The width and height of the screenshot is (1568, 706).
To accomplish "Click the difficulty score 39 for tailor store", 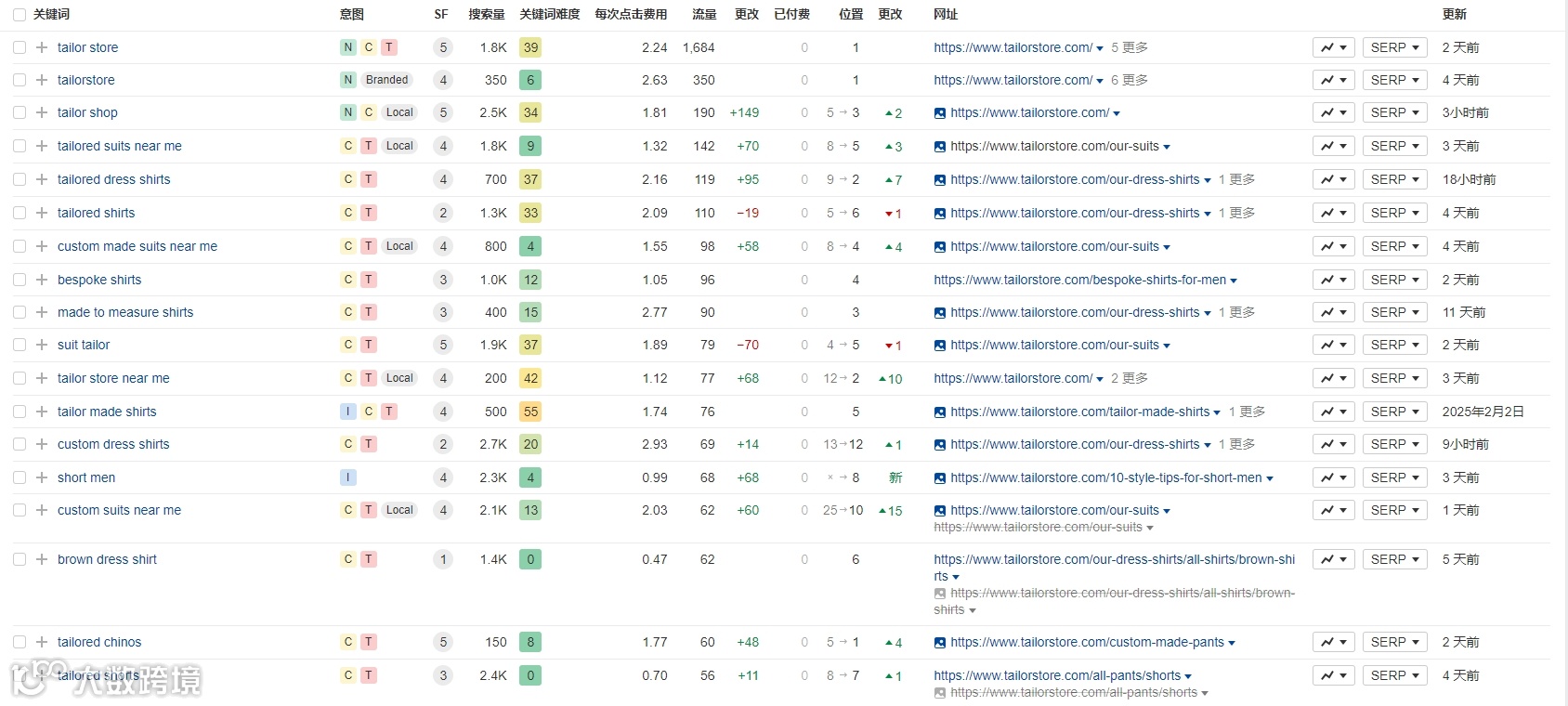I will pos(530,47).
